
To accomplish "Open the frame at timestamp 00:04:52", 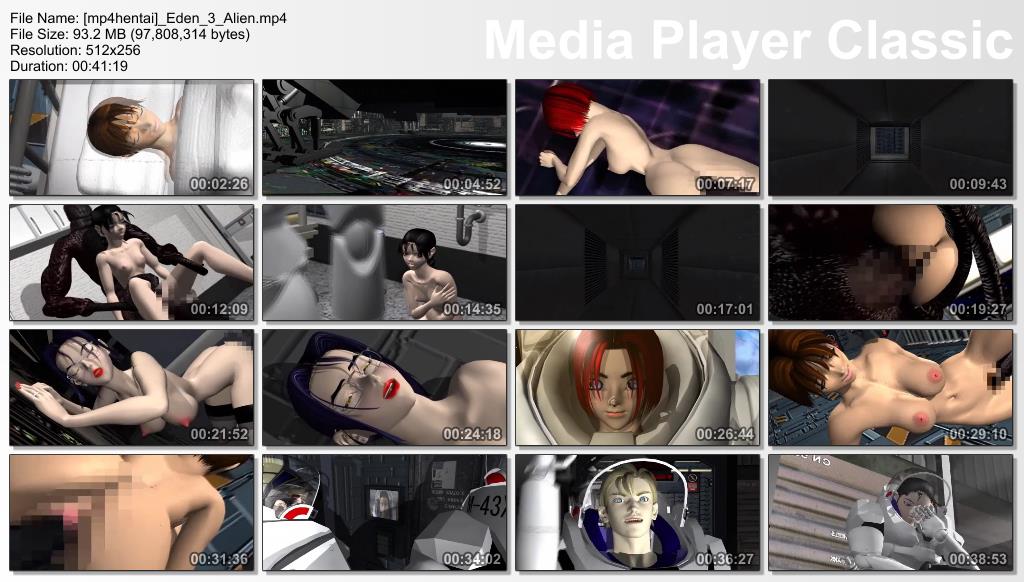I will tap(385, 138).
